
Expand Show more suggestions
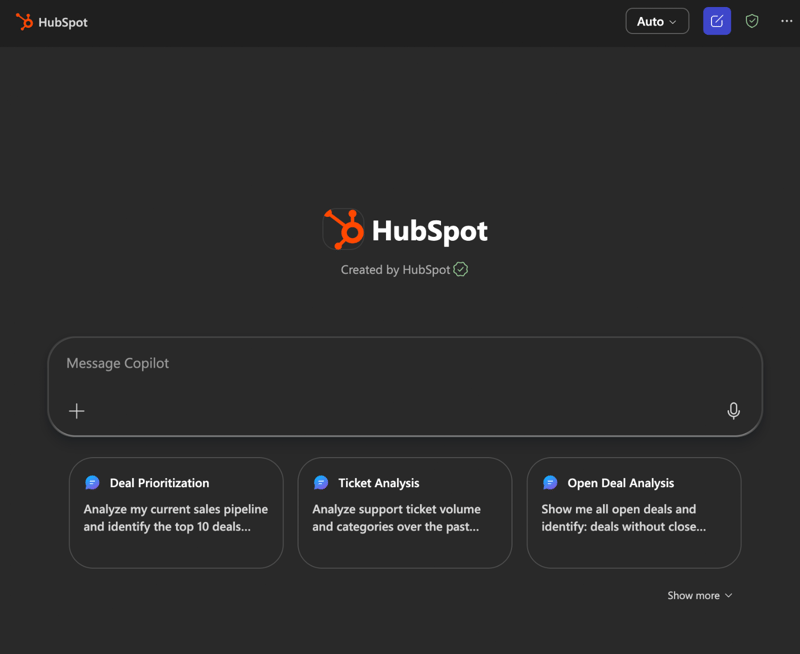(692, 595)
